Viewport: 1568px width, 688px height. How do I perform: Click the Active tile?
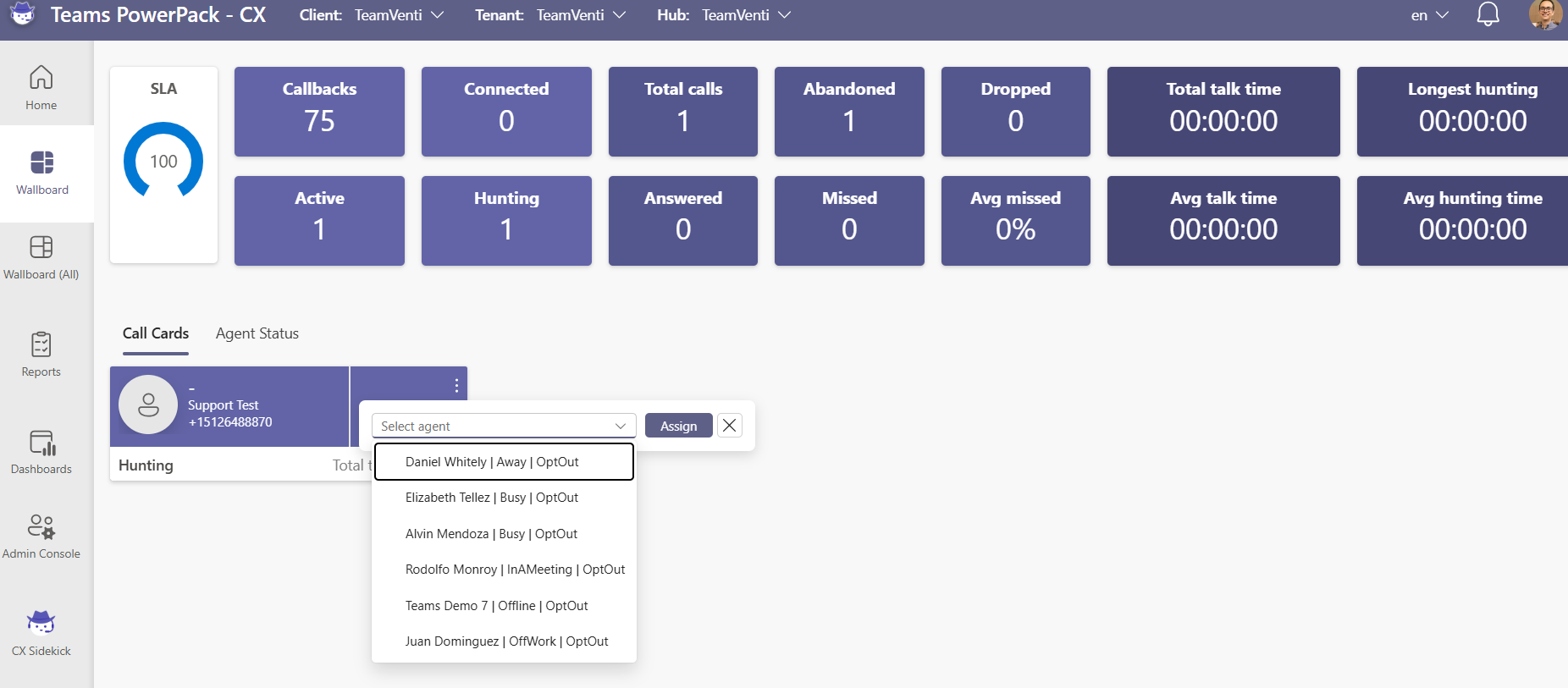pyautogui.click(x=319, y=221)
